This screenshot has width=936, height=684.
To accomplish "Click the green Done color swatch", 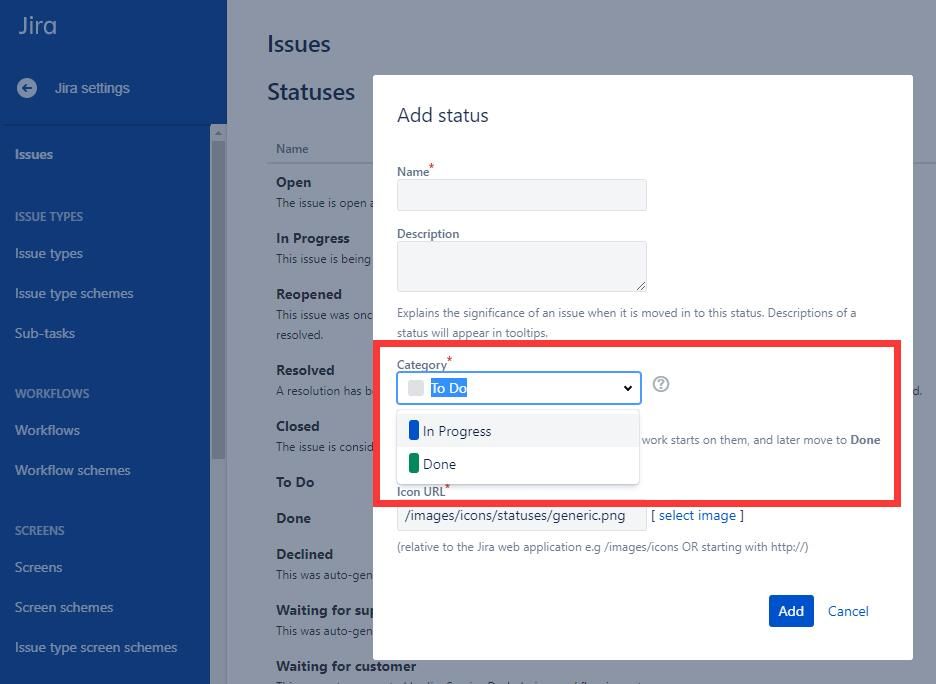I will pos(414,463).
